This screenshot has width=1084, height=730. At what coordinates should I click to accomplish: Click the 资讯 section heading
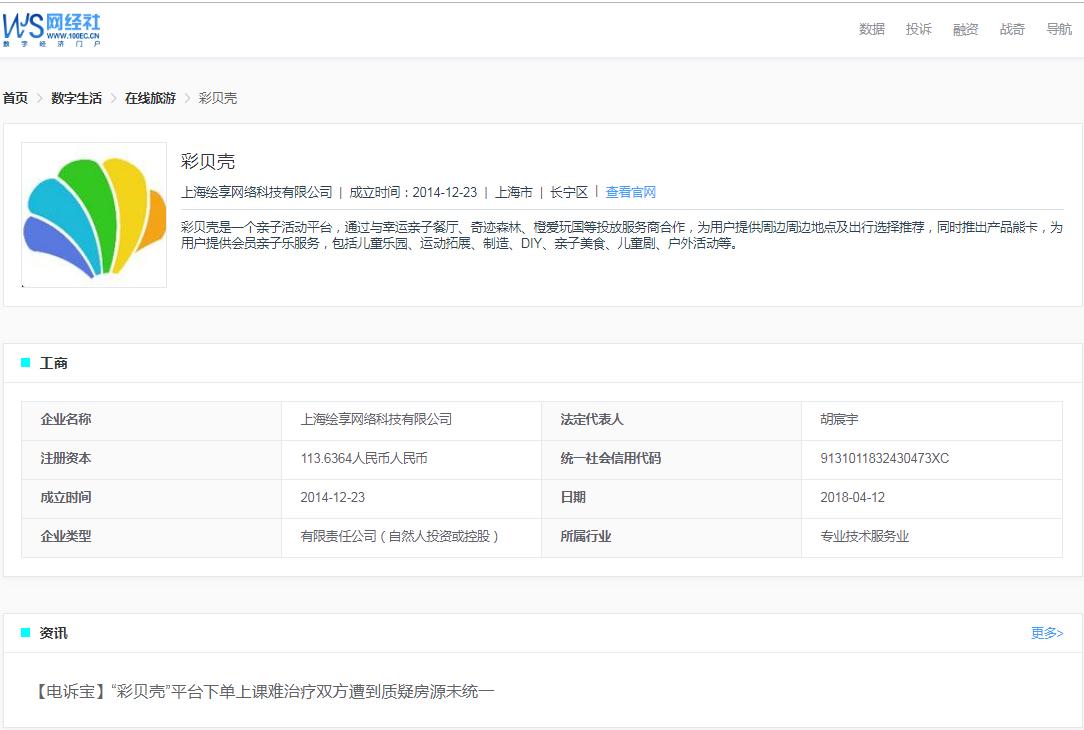point(53,633)
